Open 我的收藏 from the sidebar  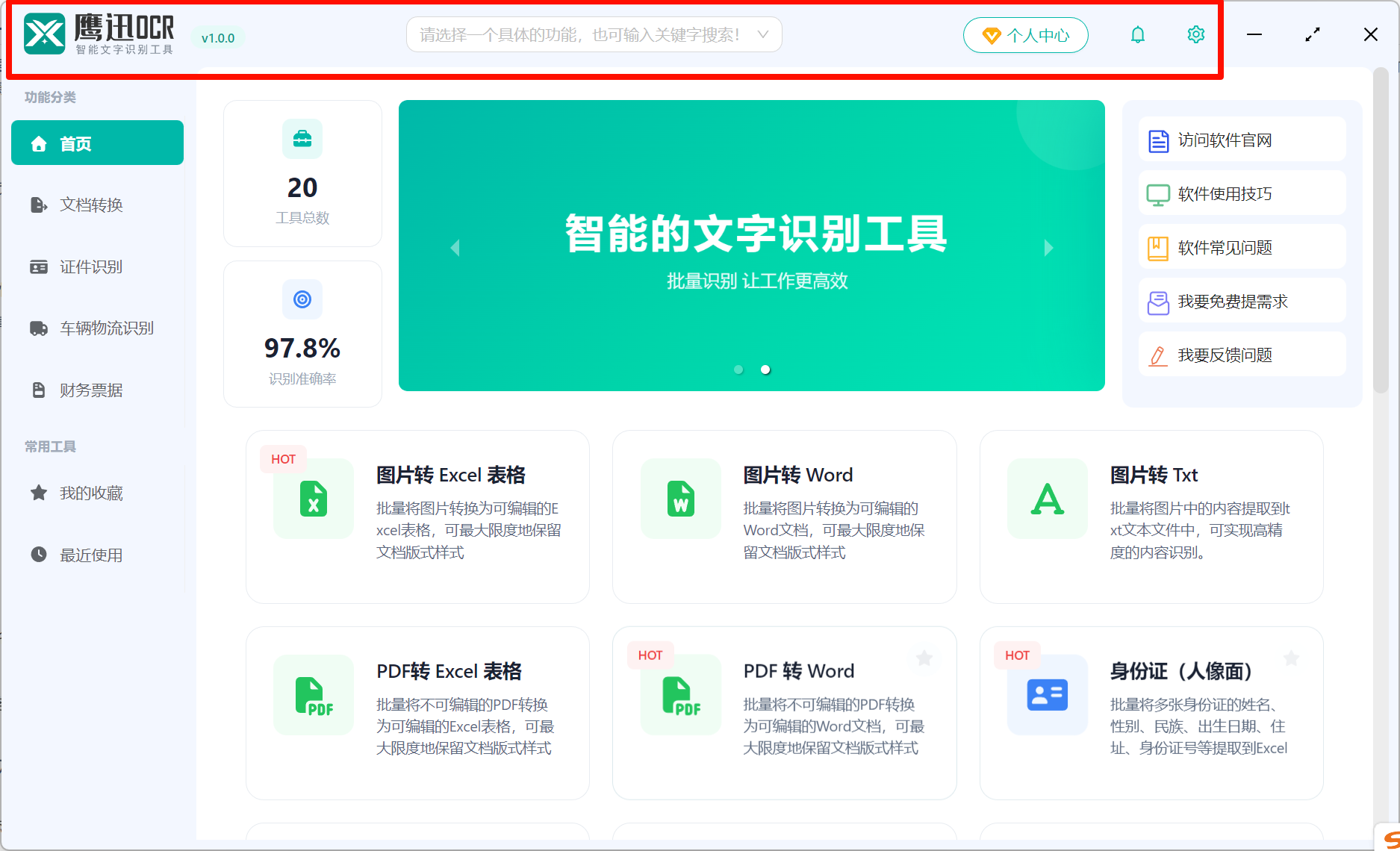90,492
